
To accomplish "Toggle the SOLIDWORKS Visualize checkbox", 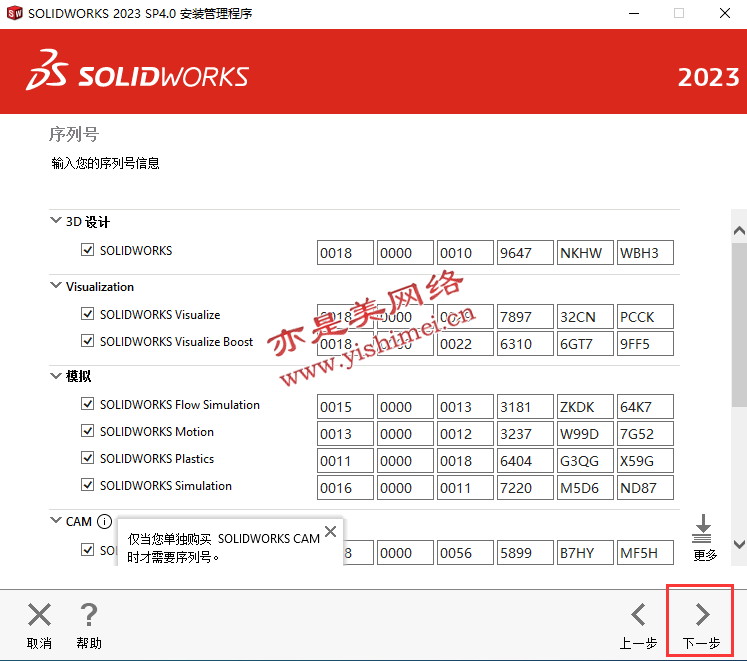I will pos(87,314).
